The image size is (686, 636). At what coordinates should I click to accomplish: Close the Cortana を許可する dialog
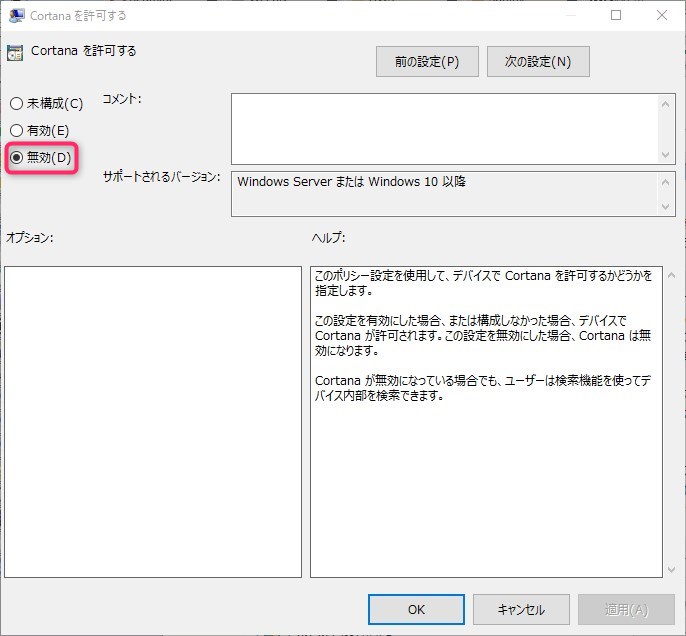(x=662, y=15)
